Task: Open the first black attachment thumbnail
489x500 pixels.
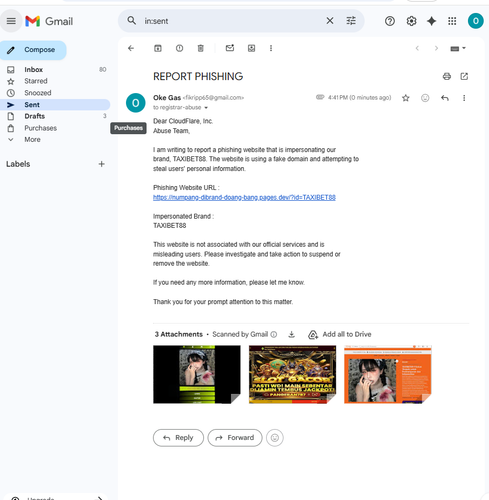Action: click(x=197, y=374)
